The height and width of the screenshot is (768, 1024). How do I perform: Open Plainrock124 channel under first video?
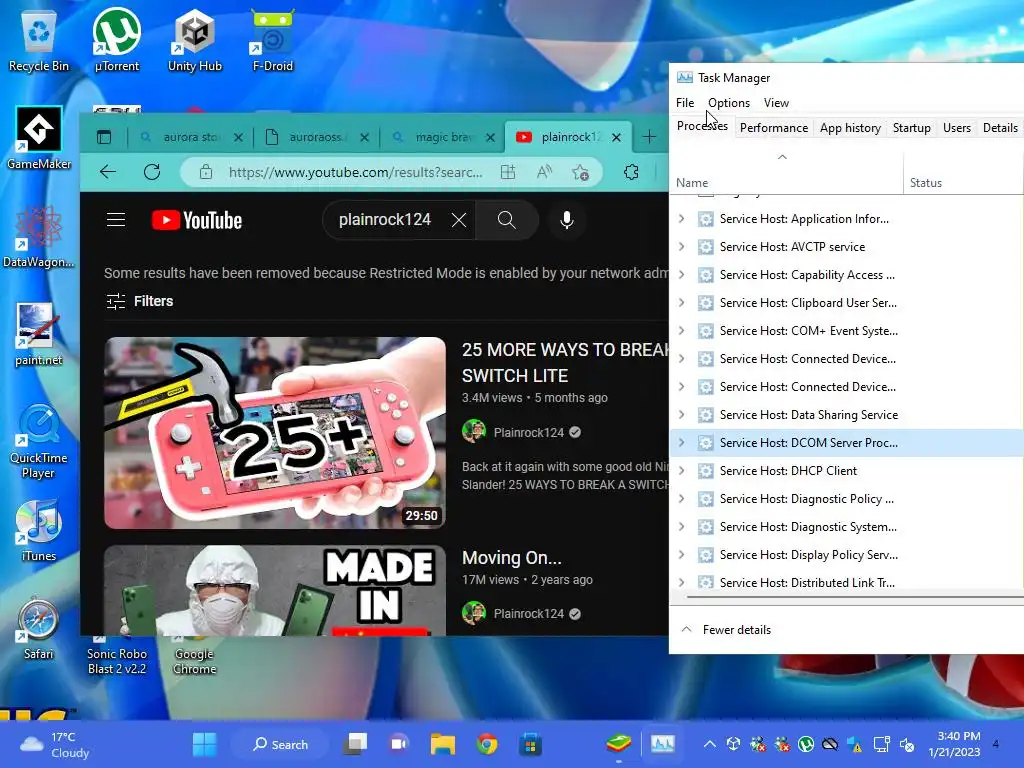coord(528,432)
